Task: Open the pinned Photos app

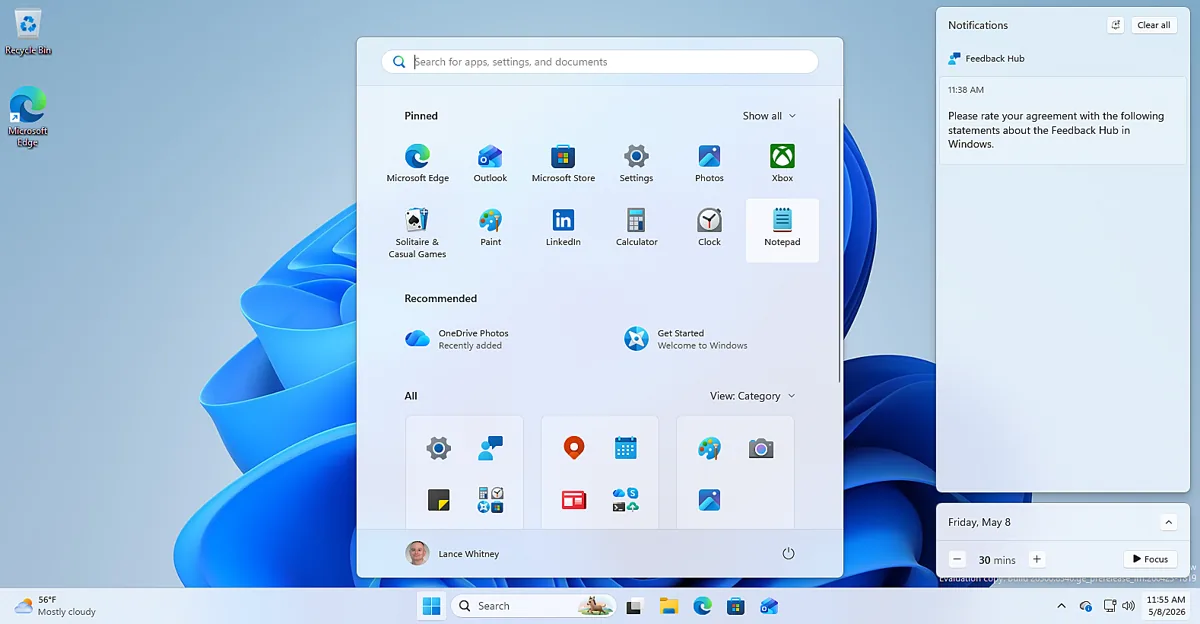Action: (709, 164)
